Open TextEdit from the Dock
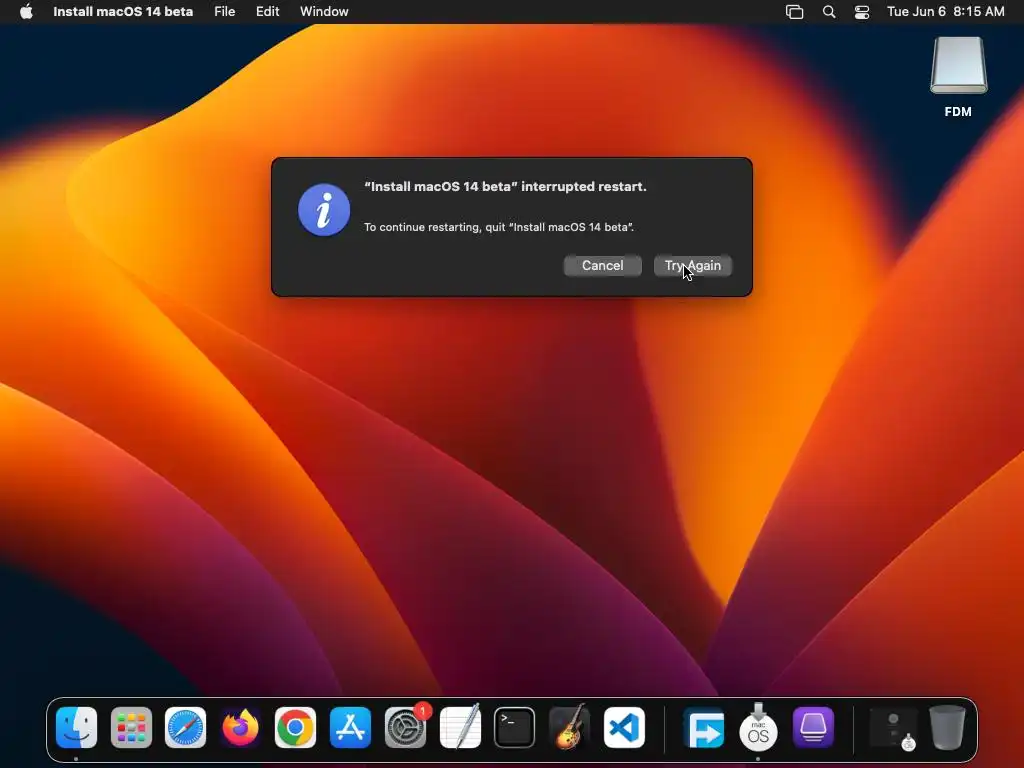Screen dimensions: 1024x768 click(x=460, y=728)
